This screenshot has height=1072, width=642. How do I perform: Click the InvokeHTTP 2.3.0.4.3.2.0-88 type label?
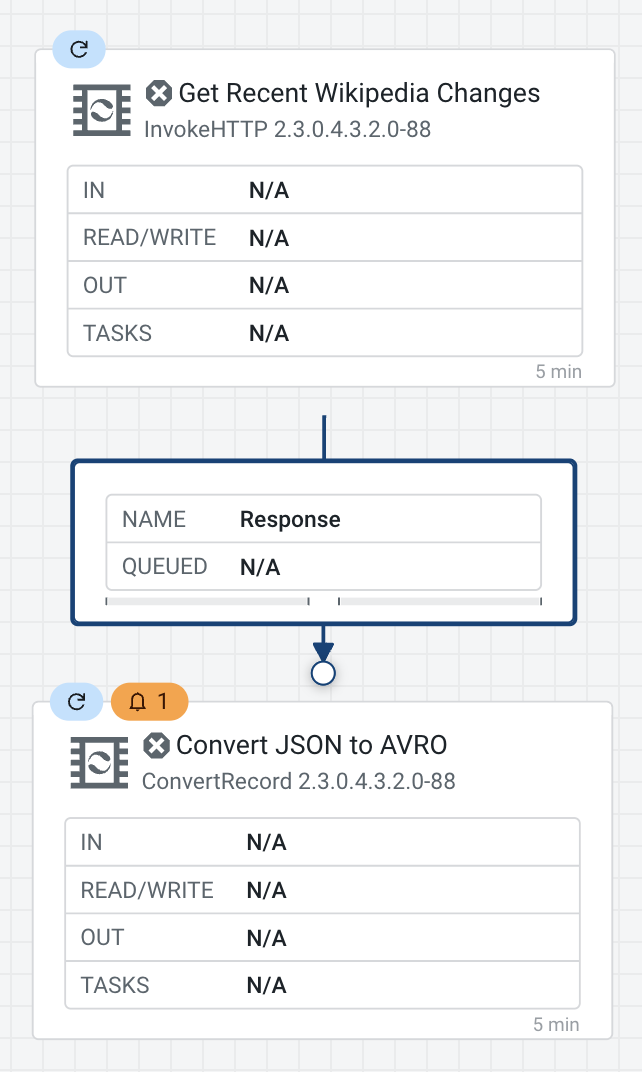pos(288,129)
